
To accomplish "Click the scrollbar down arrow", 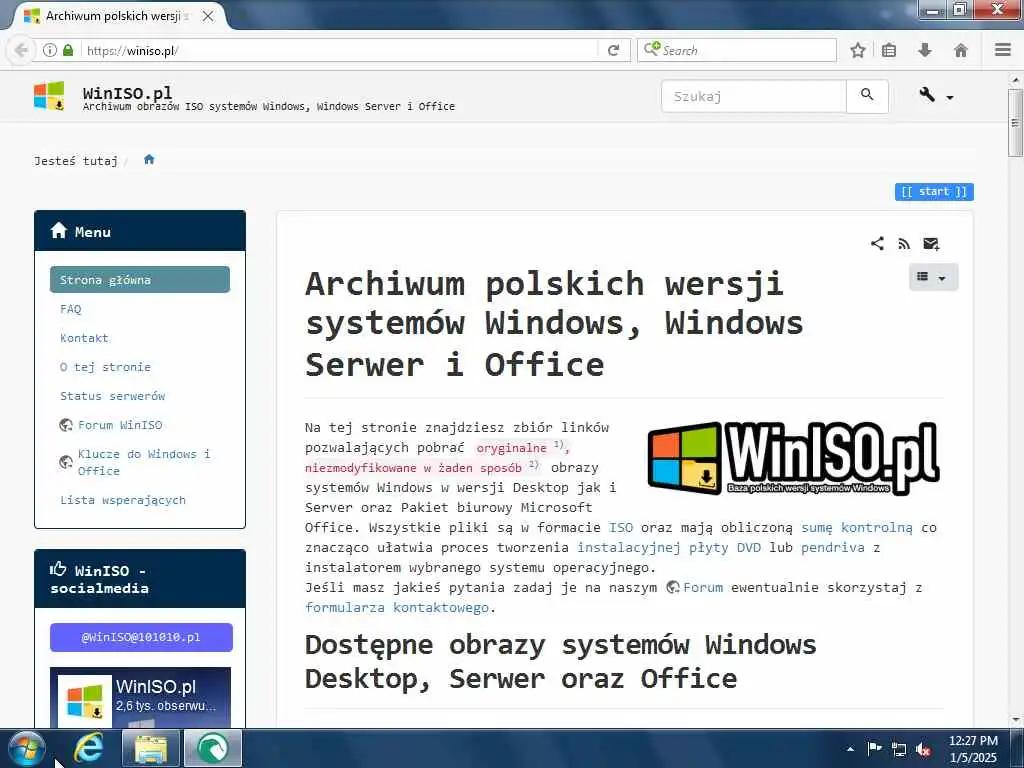I will coord(1015,720).
